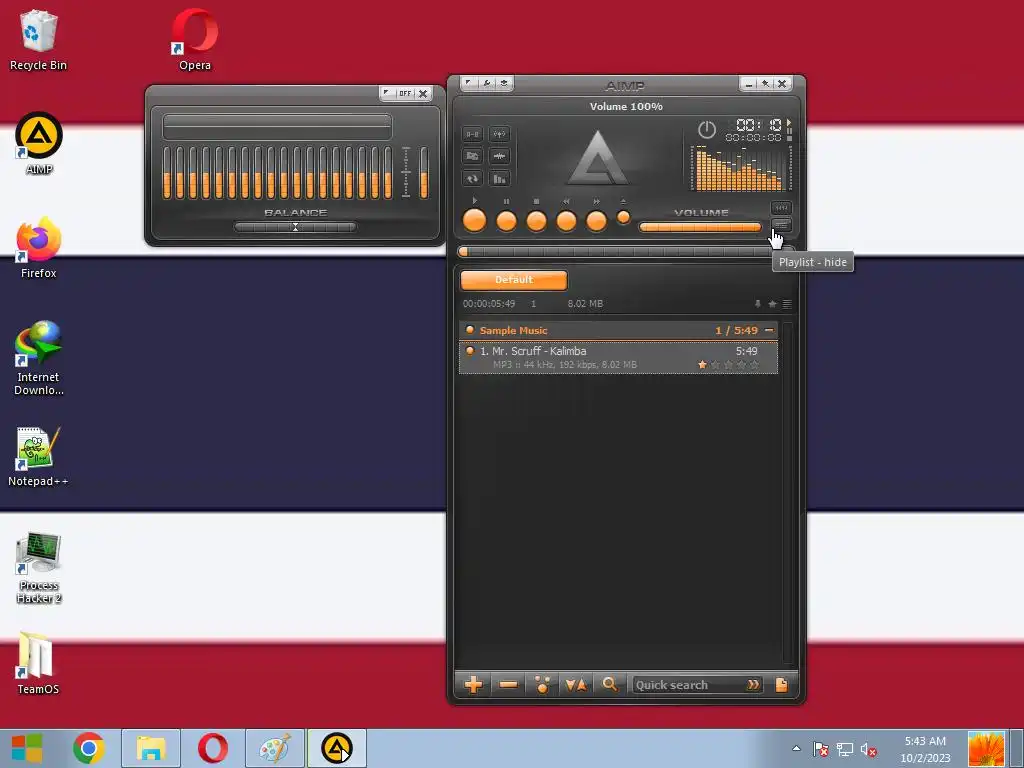Collapse the Sample Music group
Screen dimensions: 1024x768
point(769,330)
